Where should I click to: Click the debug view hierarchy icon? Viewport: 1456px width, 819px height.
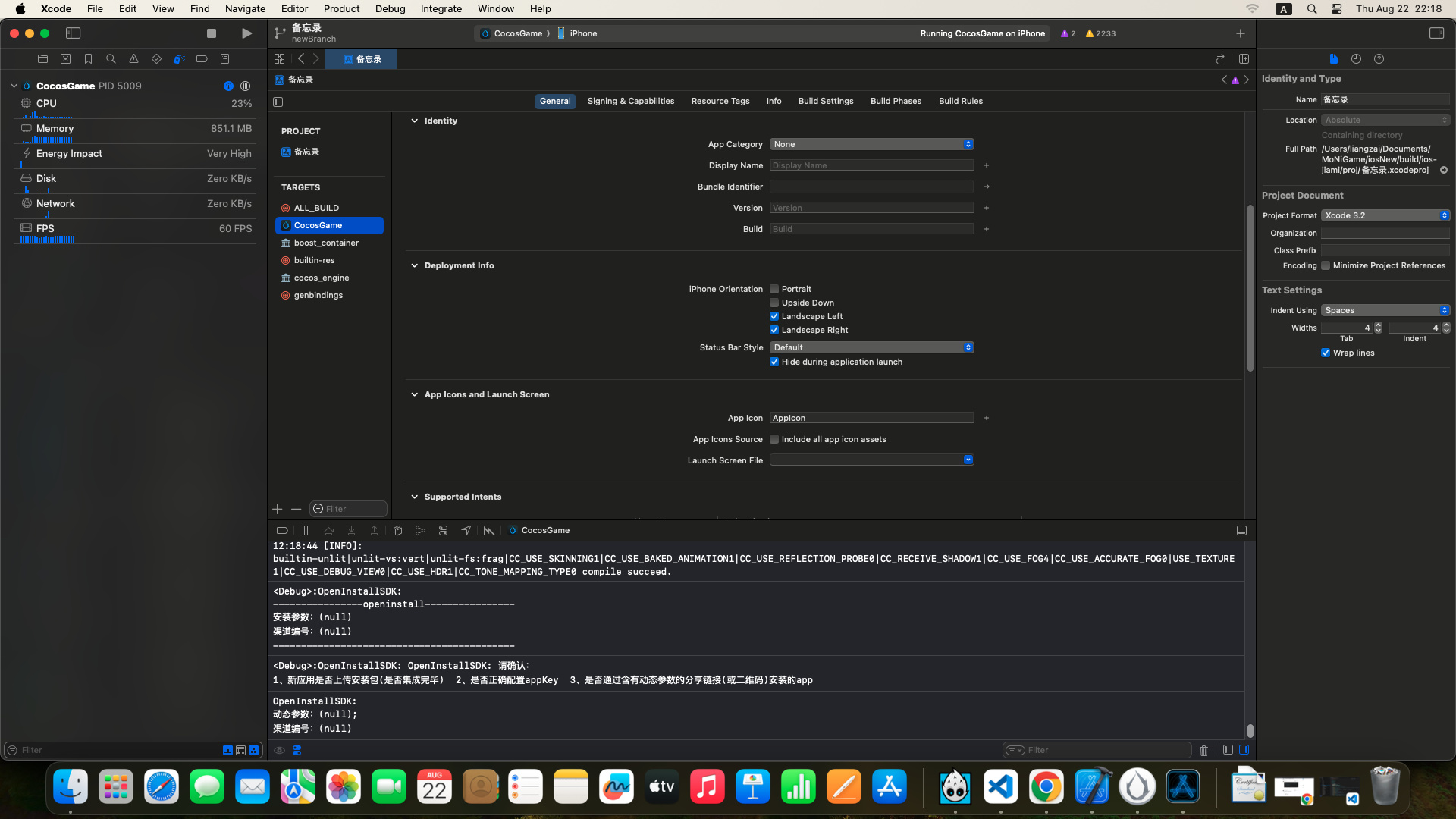[x=397, y=531]
